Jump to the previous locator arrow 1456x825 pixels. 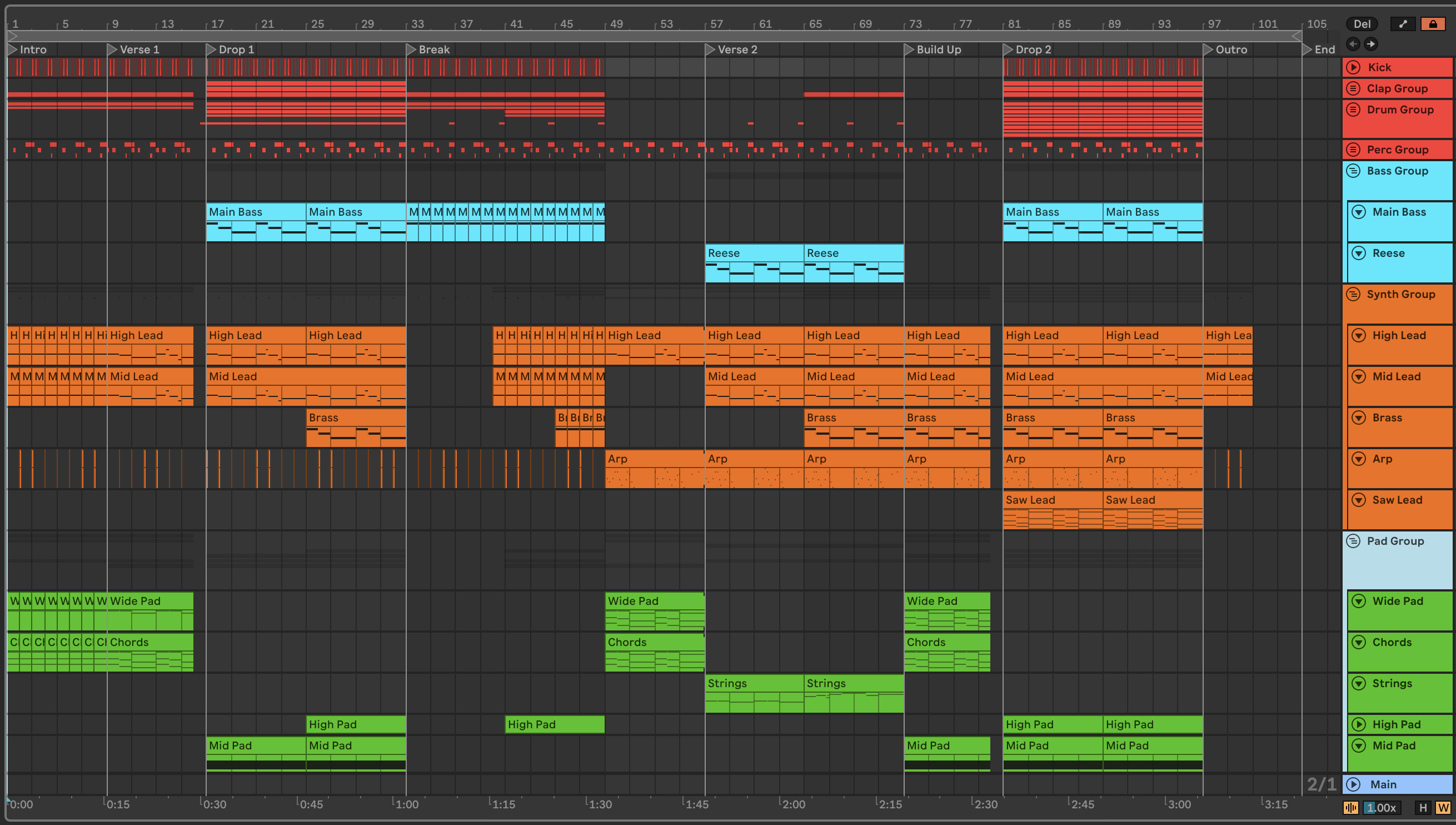[1353, 43]
